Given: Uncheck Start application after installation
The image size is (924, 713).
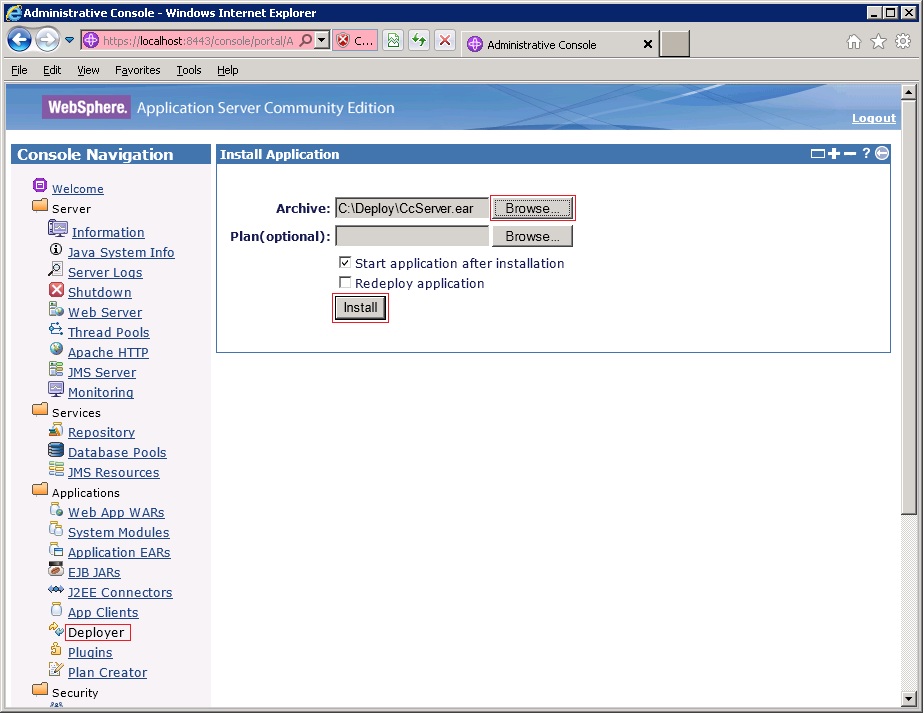Looking at the screenshot, I should [345, 263].
